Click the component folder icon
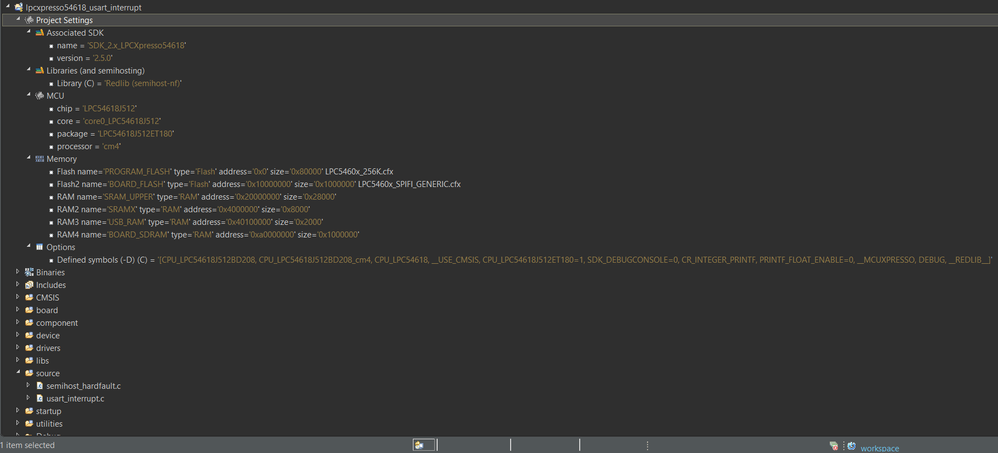Viewport: 998px width, 453px height. click(29, 323)
